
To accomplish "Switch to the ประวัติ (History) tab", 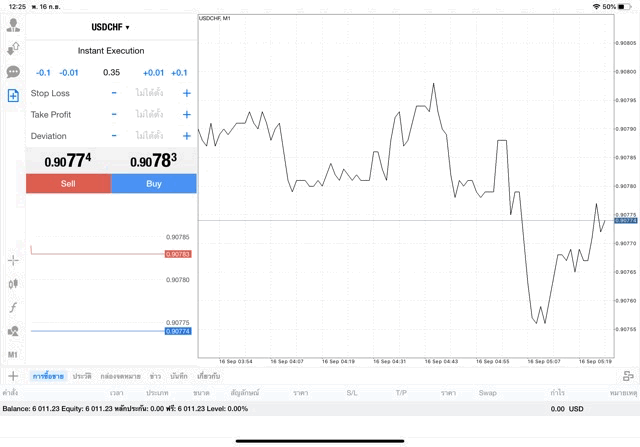I will pos(81,376).
